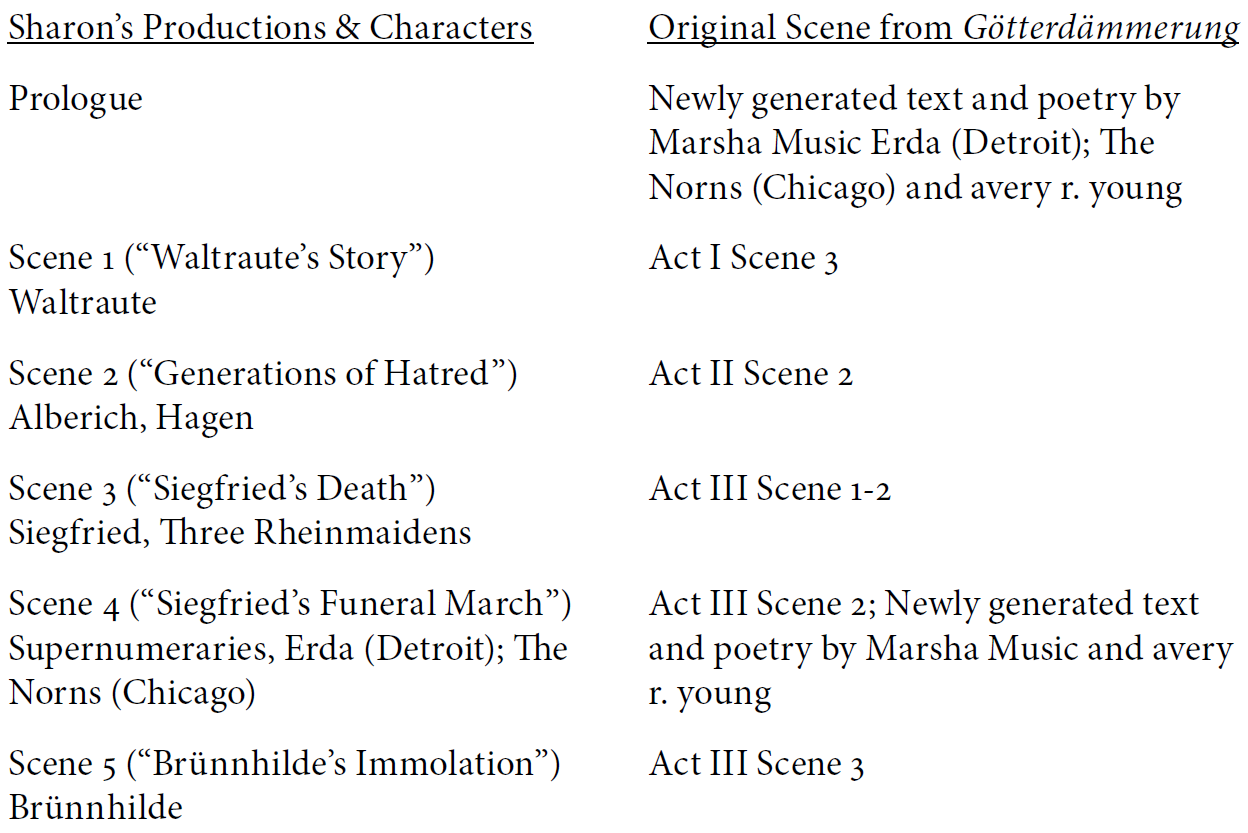Image resolution: width=1248 pixels, height=833 pixels.
Task: Click the "Siegfried, Three Rheinmaidens" line
Action: point(240,533)
